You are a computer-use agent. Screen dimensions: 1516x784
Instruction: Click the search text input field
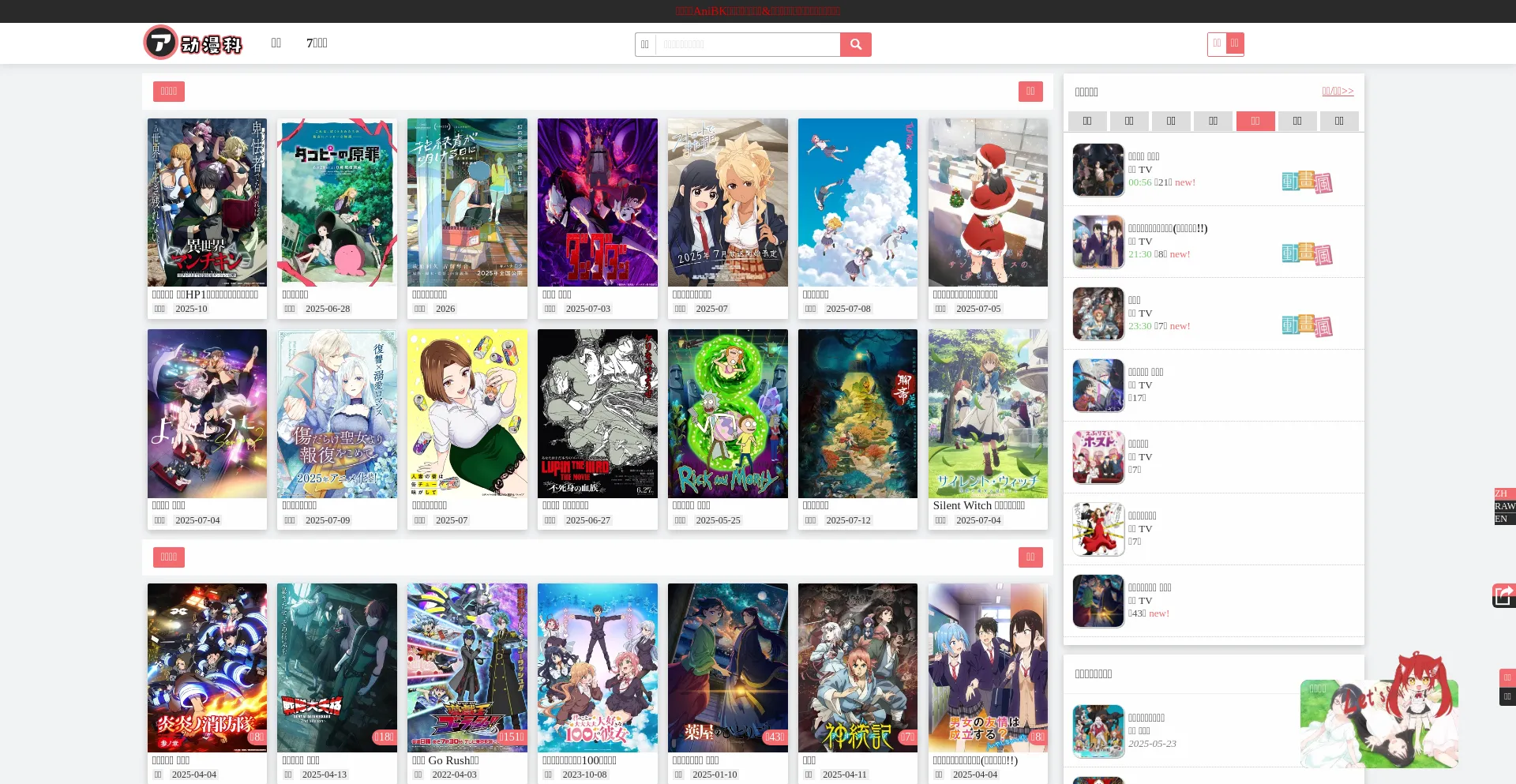(747, 45)
